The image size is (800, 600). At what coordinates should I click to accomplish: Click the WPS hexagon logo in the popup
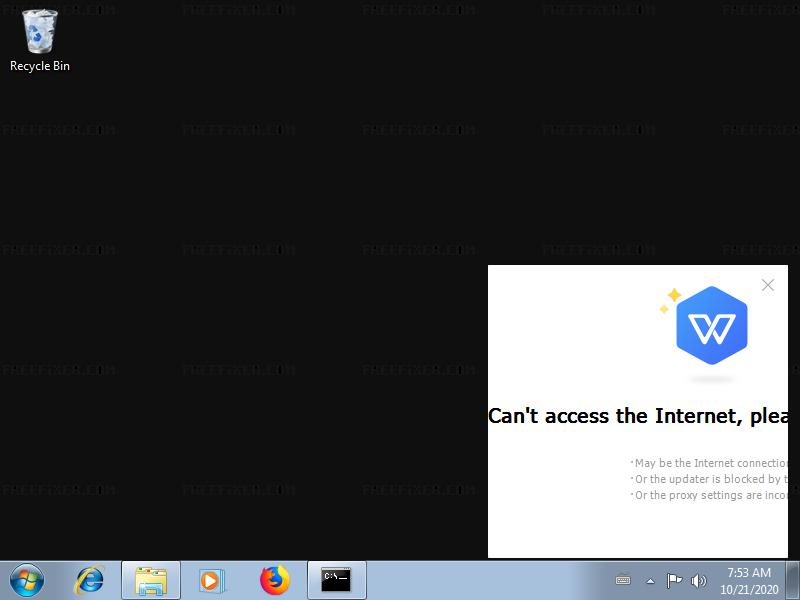712,326
